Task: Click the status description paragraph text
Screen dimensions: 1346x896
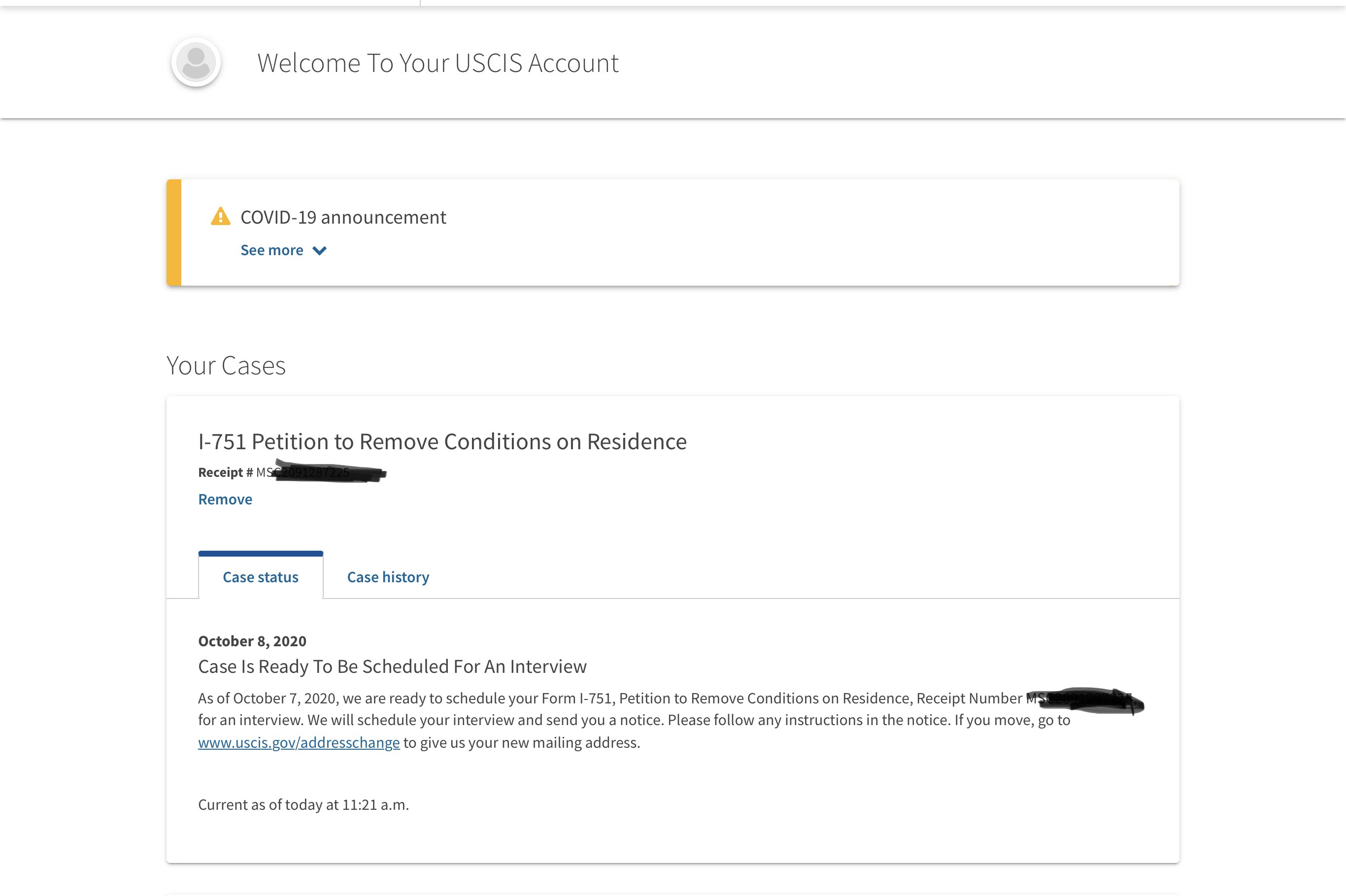Action: [572, 720]
